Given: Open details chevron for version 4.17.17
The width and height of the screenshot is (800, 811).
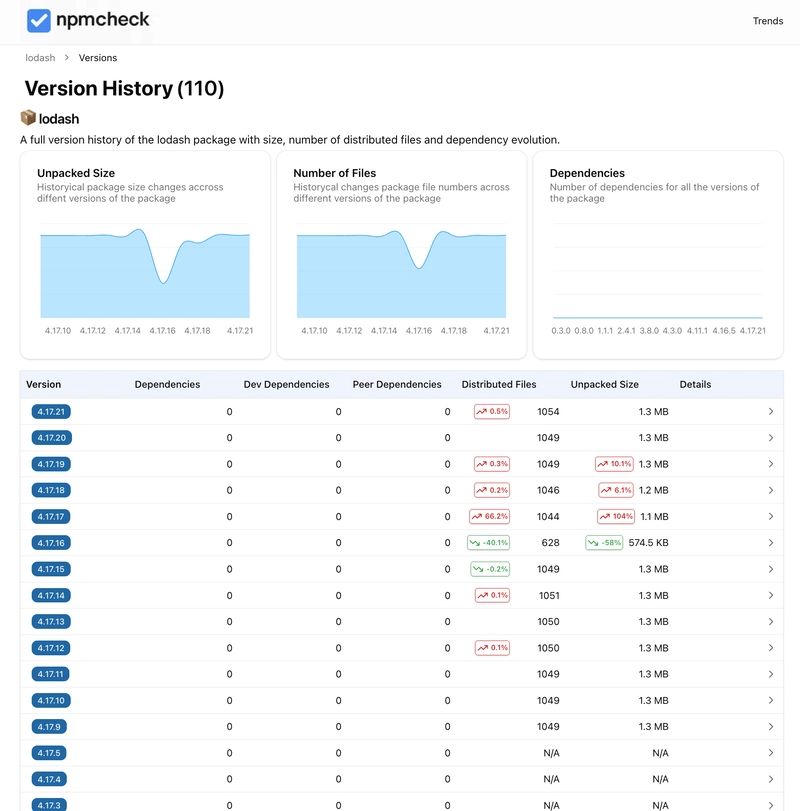Looking at the screenshot, I should pyautogui.click(x=771, y=516).
